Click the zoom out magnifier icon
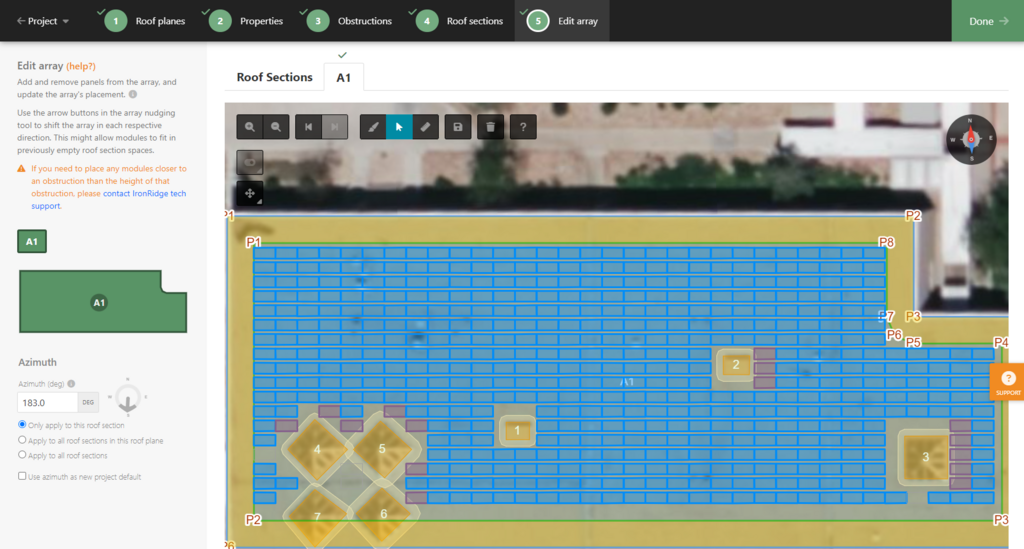 [276, 127]
